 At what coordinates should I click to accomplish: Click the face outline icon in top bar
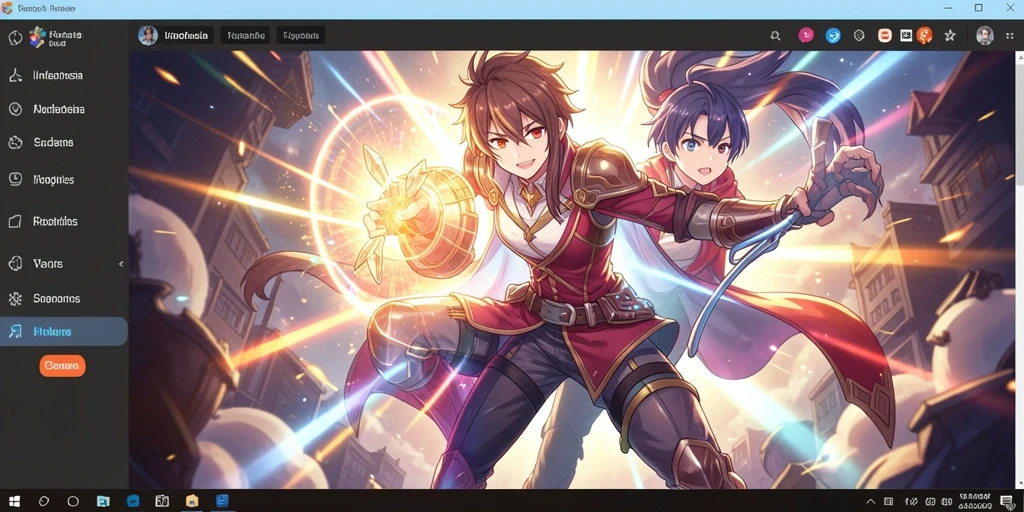tap(859, 36)
